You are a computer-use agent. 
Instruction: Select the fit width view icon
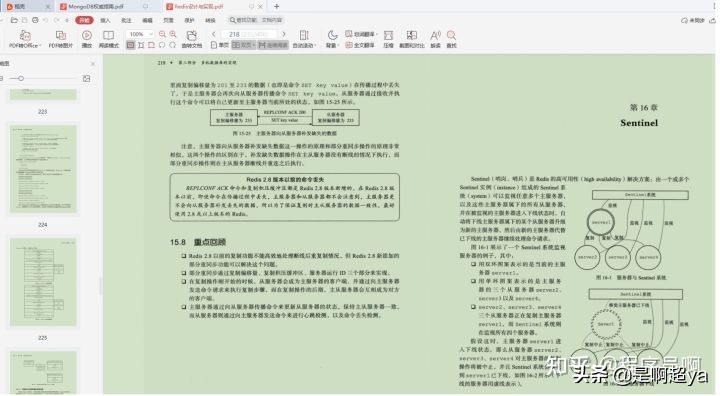141,45
